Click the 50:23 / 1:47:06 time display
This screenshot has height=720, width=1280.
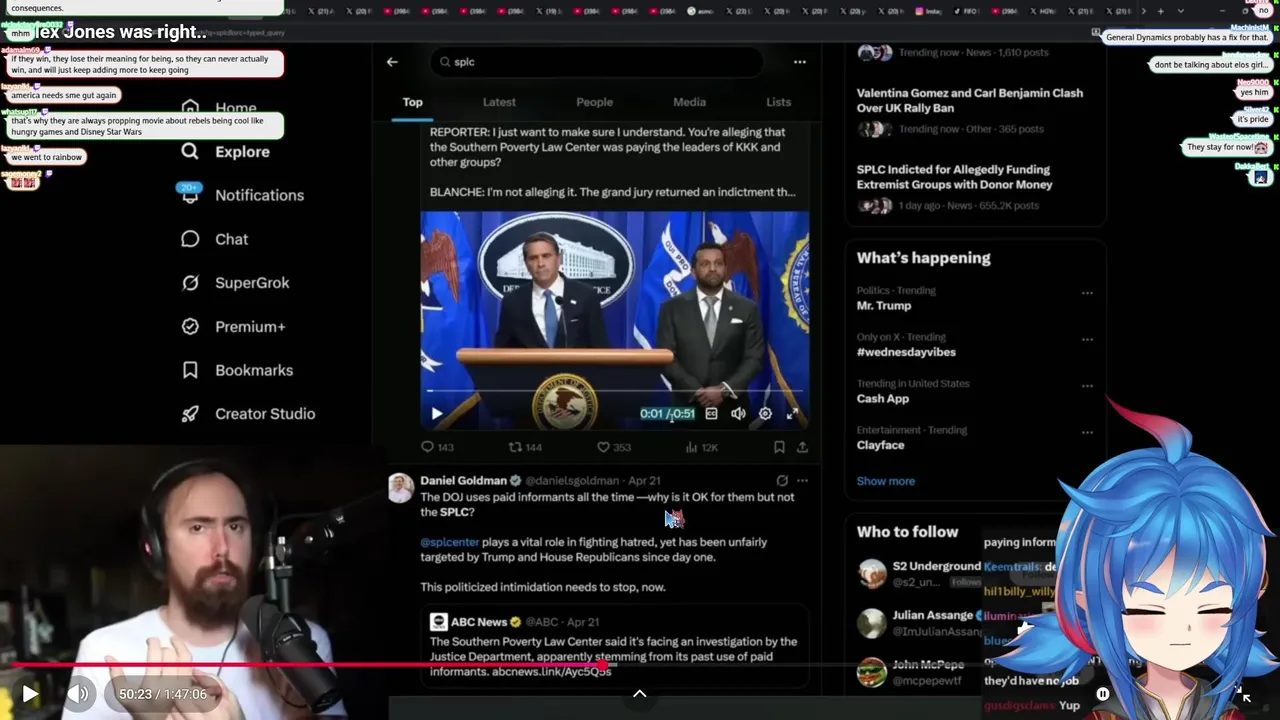point(163,694)
